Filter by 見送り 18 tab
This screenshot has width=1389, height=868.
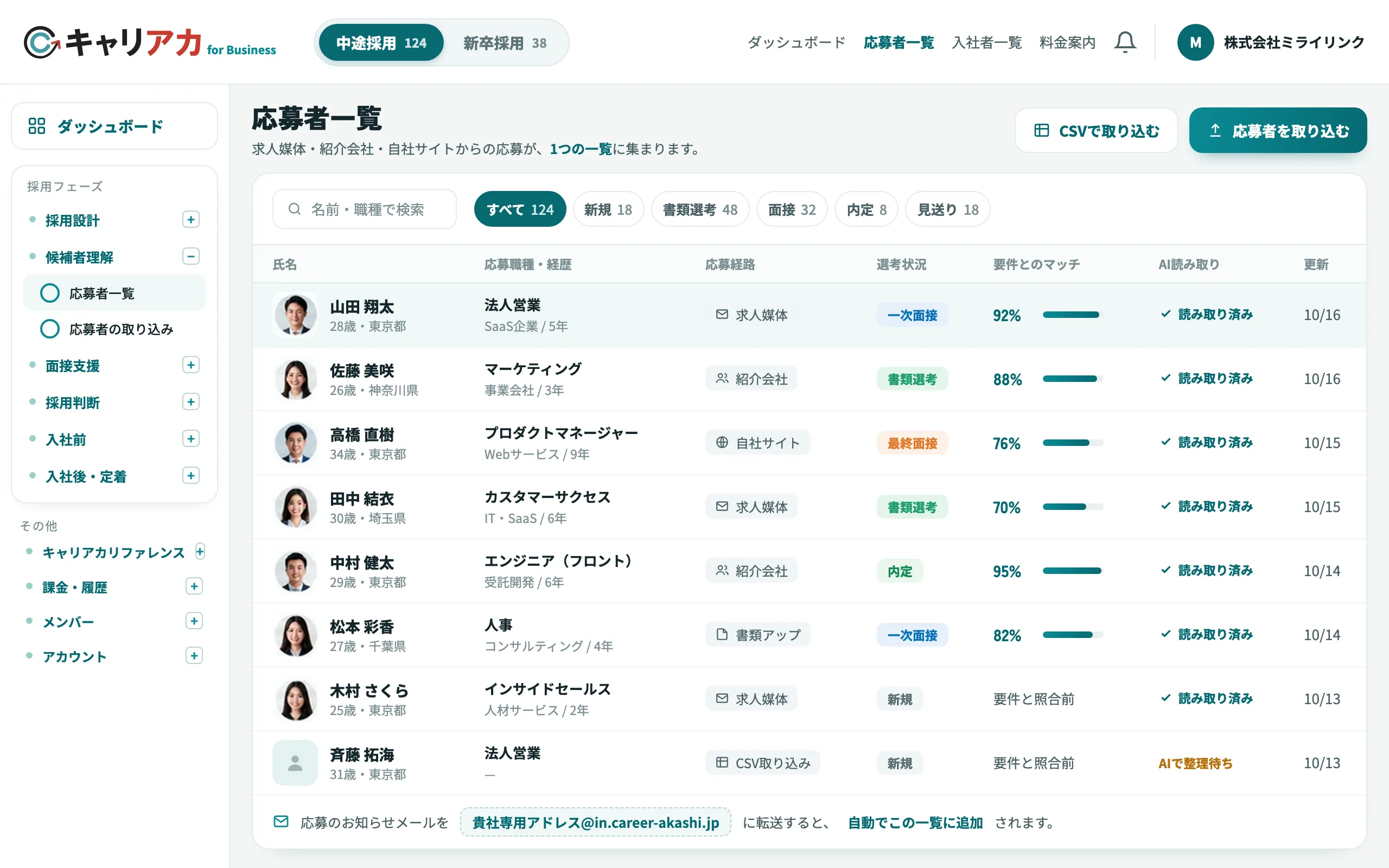pyautogui.click(x=947, y=209)
